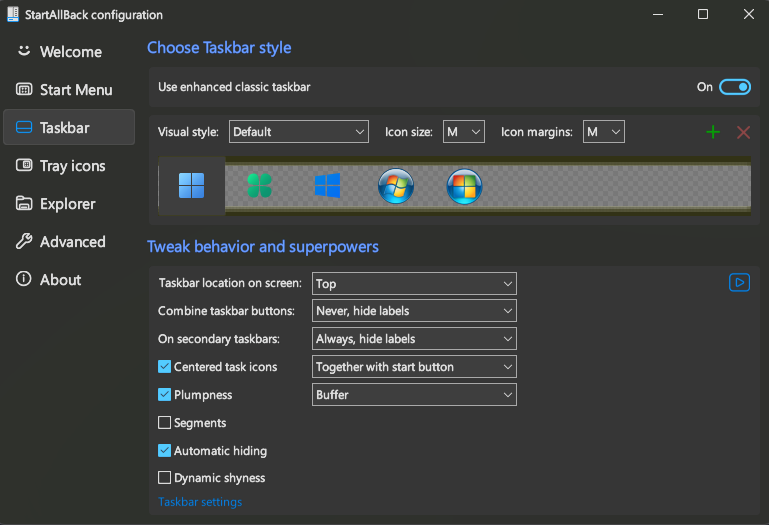769x525 pixels.
Task: Click the red X remove icon
Action: (x=743, y=132)
